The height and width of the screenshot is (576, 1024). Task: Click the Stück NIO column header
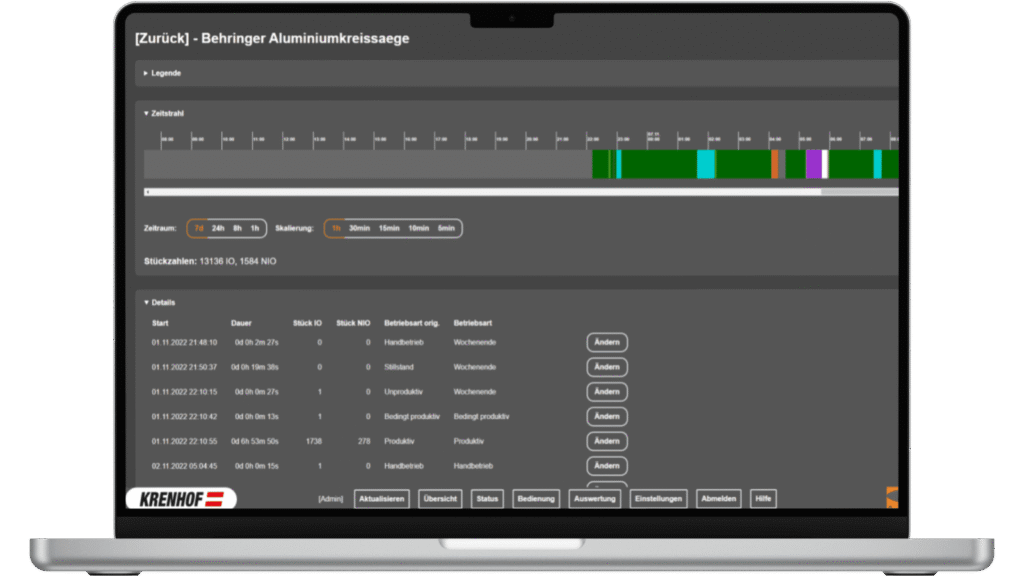click(353, 323)
